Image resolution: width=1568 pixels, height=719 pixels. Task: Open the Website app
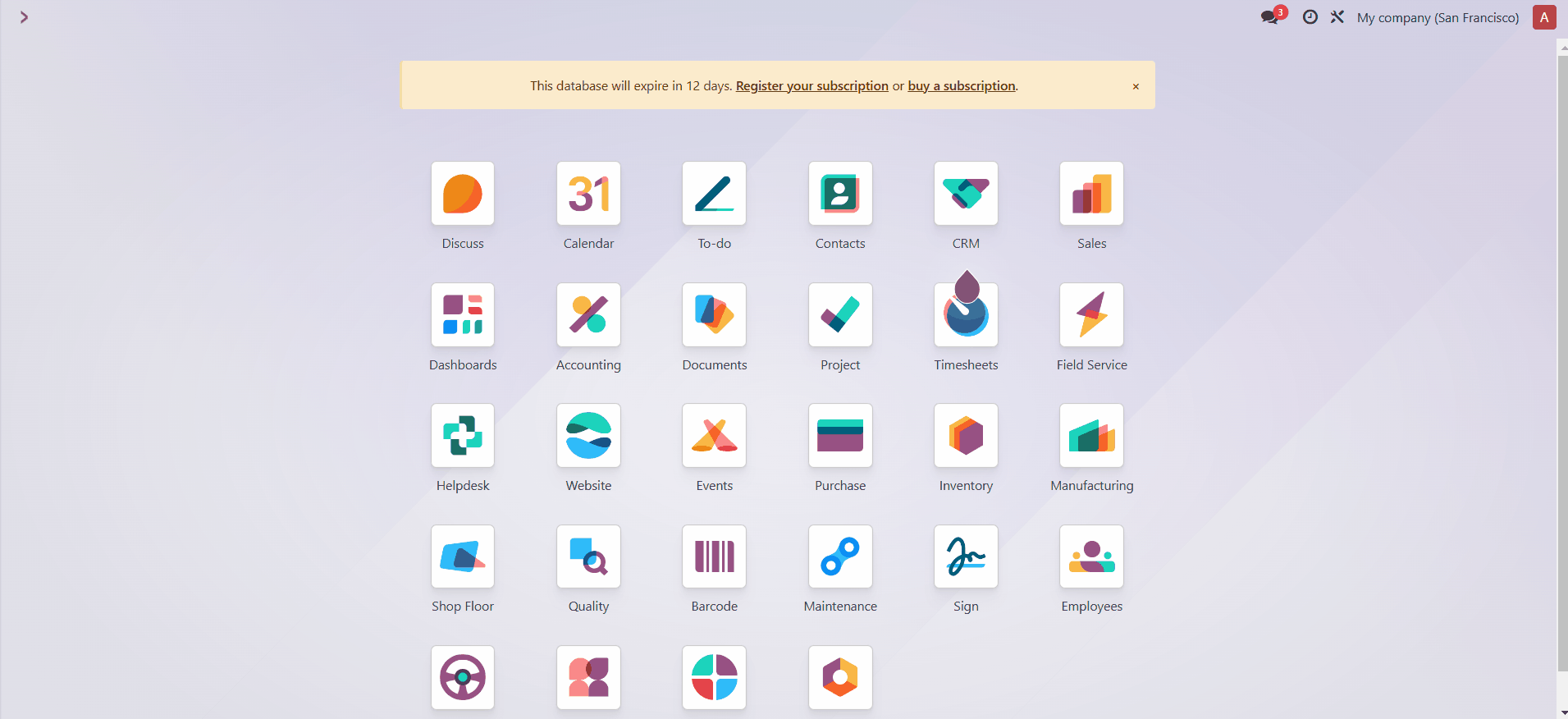[x=588, y=436]
